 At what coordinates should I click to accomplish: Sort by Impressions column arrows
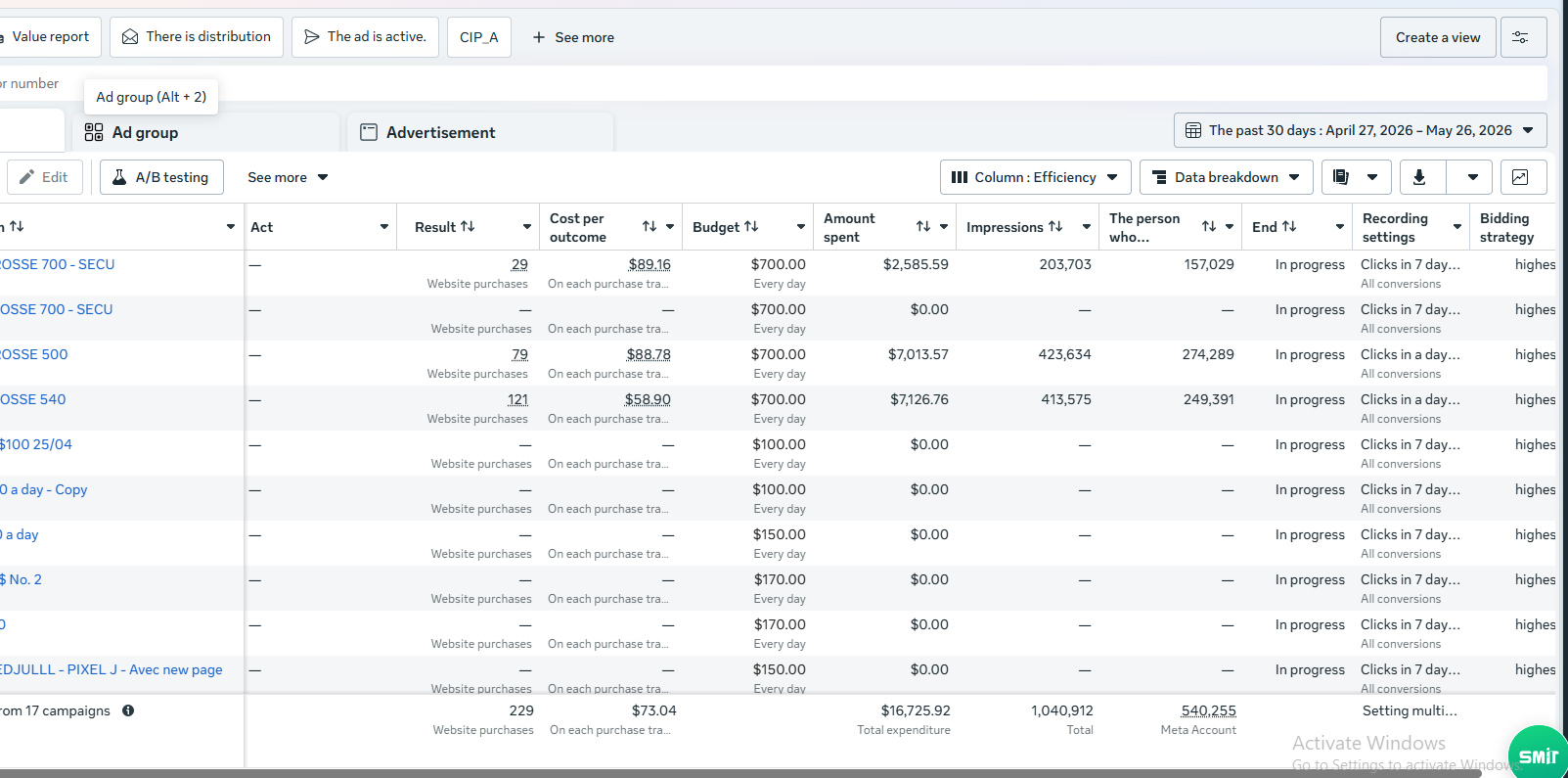pyautogui.click(x=1055, y=227)
